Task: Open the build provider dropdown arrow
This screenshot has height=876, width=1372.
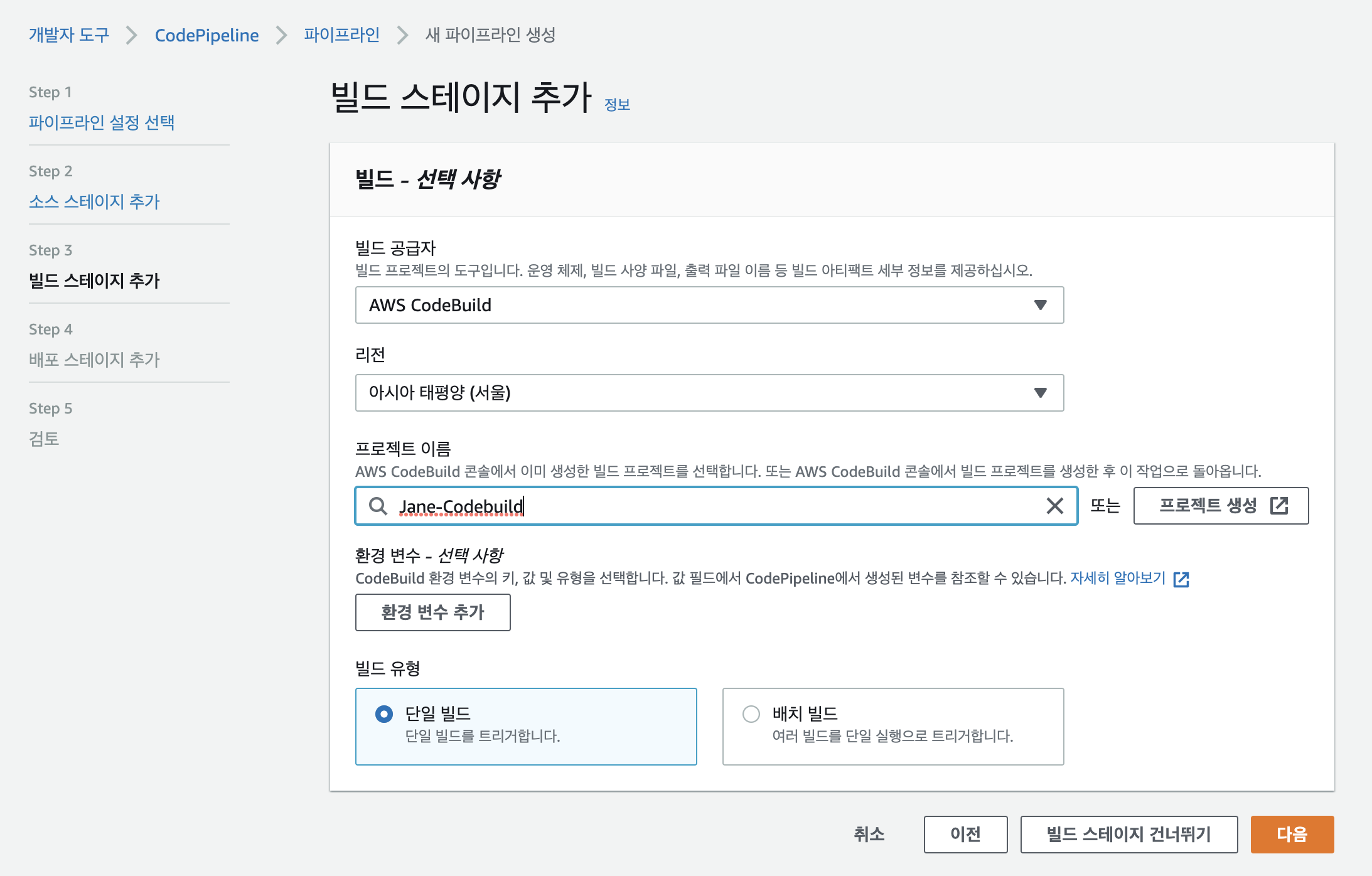Action: pyautogui.click(x=1040, y=305)
